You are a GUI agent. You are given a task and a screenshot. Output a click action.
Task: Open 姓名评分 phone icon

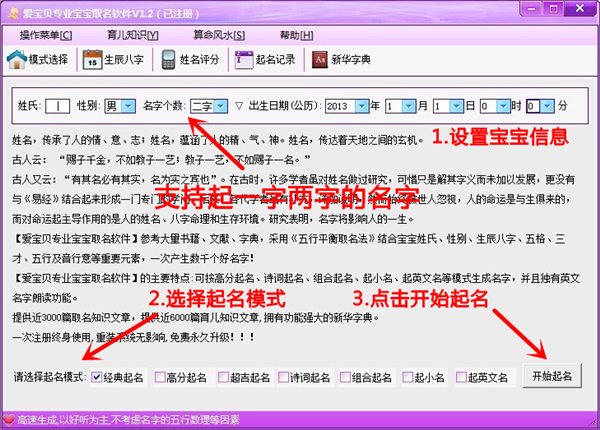168,60
